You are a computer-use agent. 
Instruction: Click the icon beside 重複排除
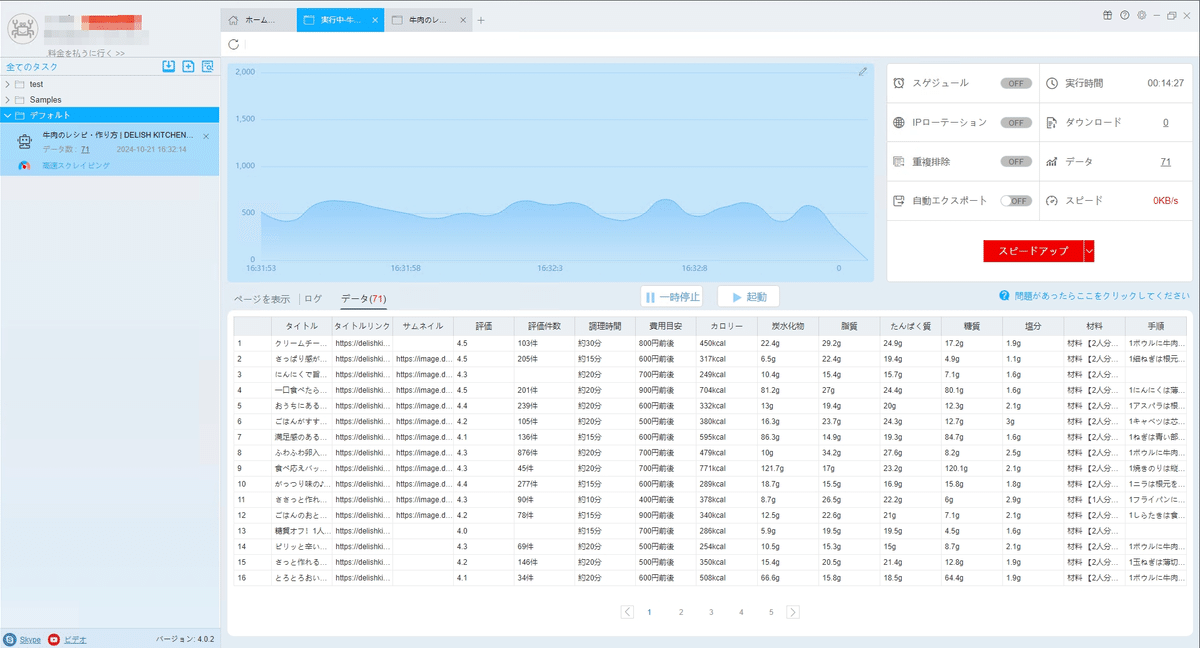click(x=899, y=161)
